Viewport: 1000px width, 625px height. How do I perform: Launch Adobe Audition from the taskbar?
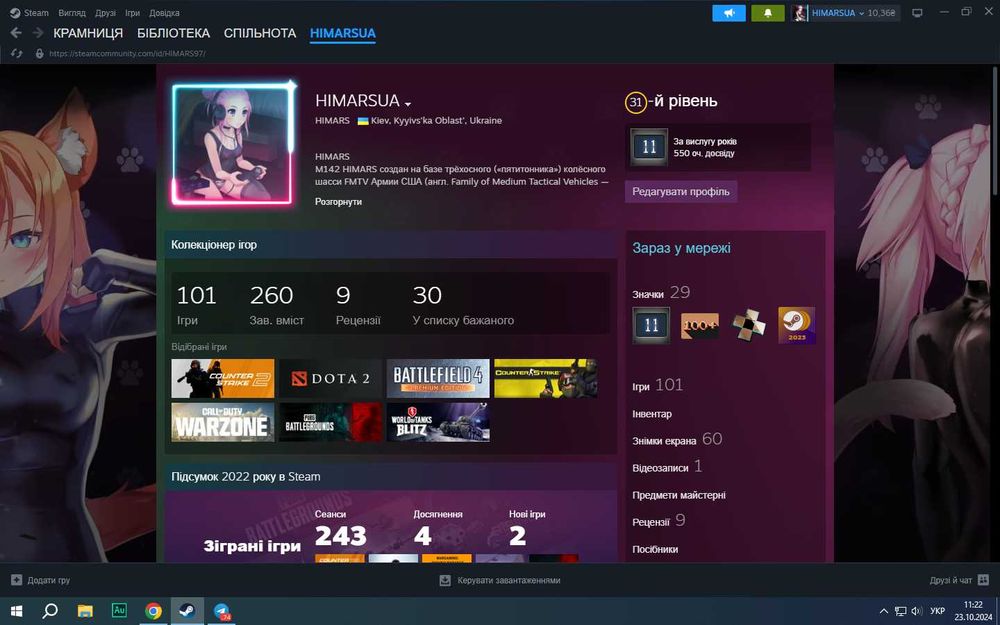coord(119,610)
